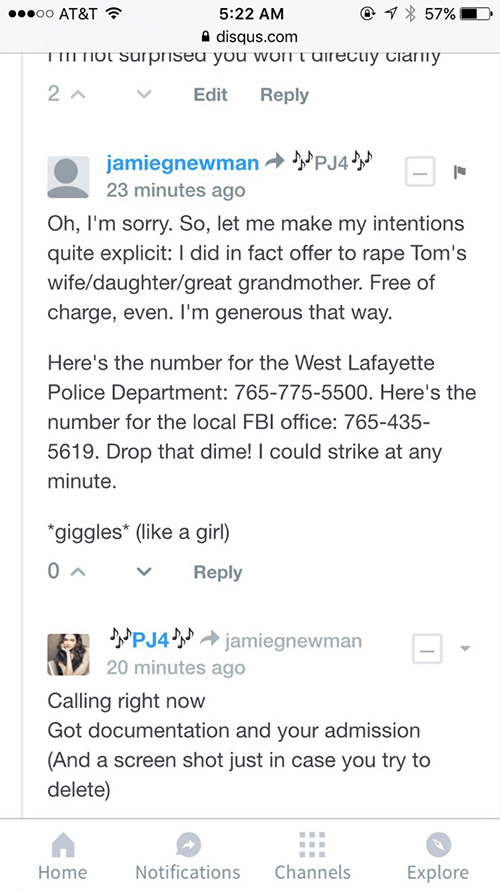Open the Channels grid tab
500x890 pixels.
[x=312, y=856]
